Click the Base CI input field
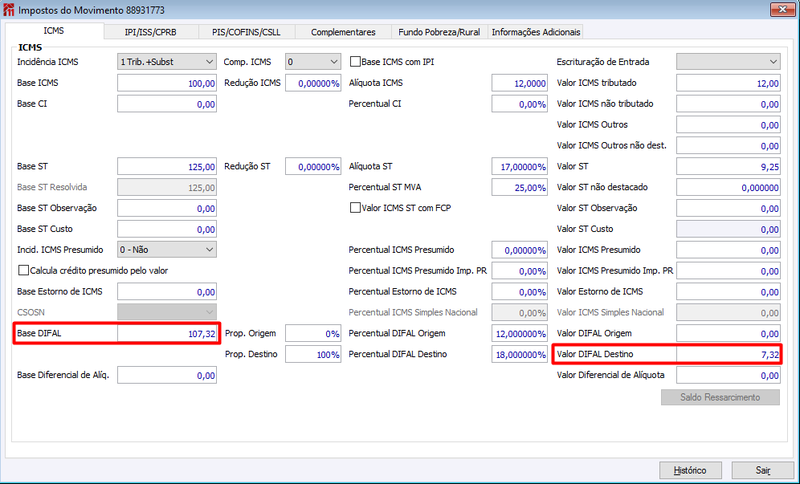Viewport: 800px width, 484px height. click(x=167, y=104)
